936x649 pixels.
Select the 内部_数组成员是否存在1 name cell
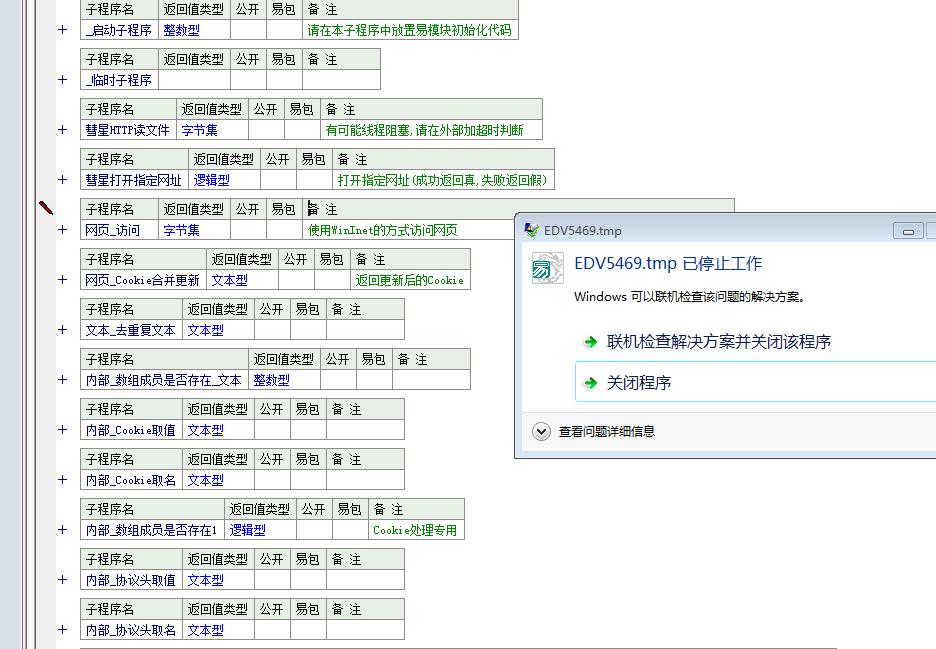152,530
